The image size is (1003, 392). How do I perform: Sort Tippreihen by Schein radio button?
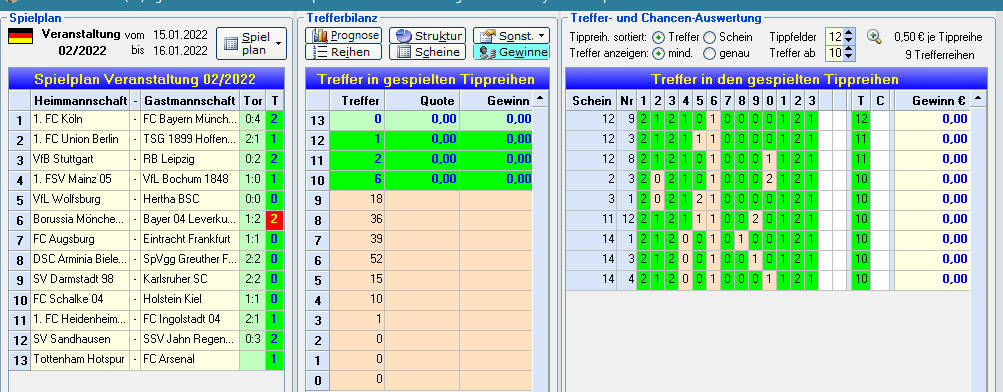point(709,37)
